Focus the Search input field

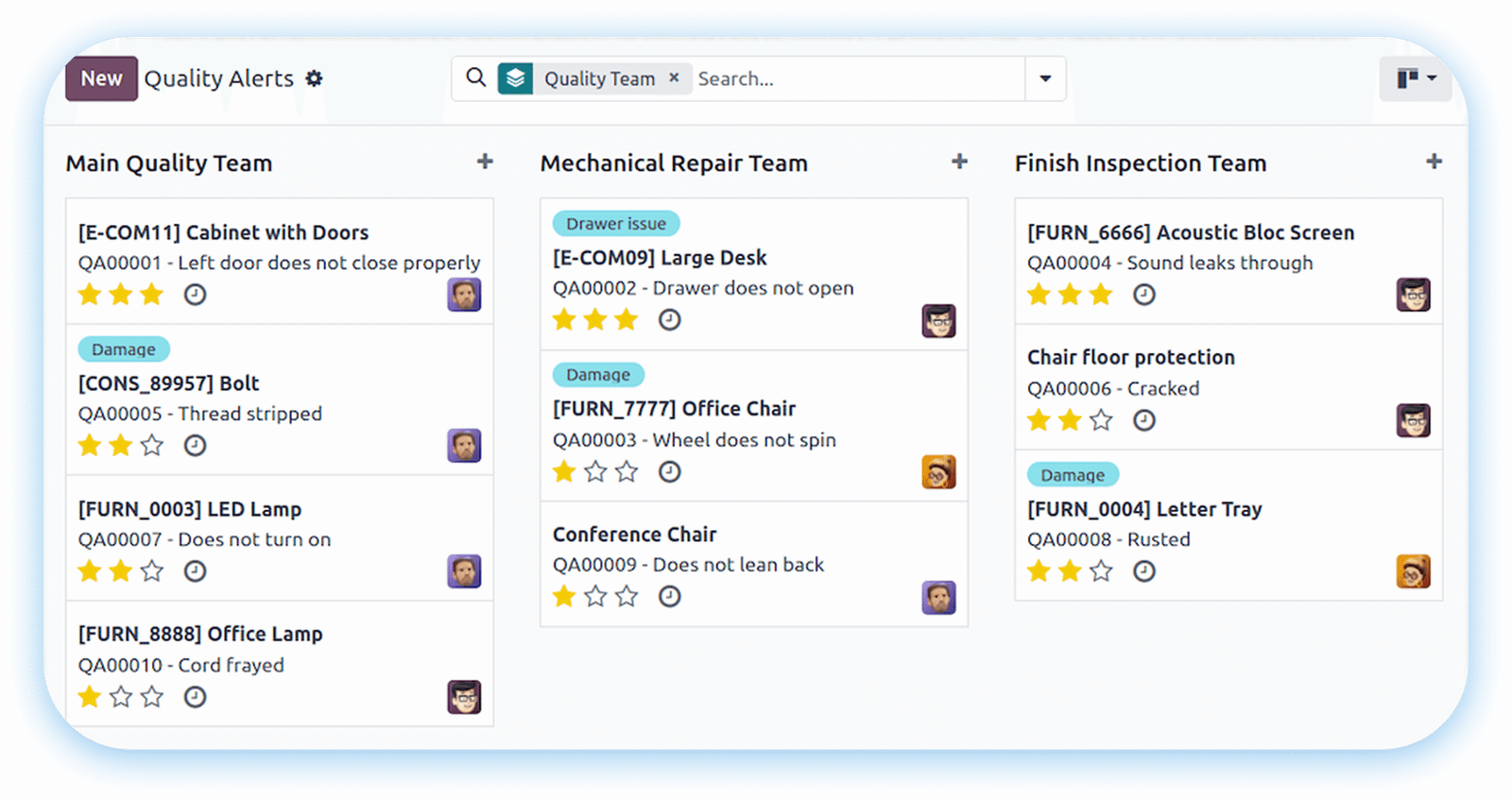855,78
